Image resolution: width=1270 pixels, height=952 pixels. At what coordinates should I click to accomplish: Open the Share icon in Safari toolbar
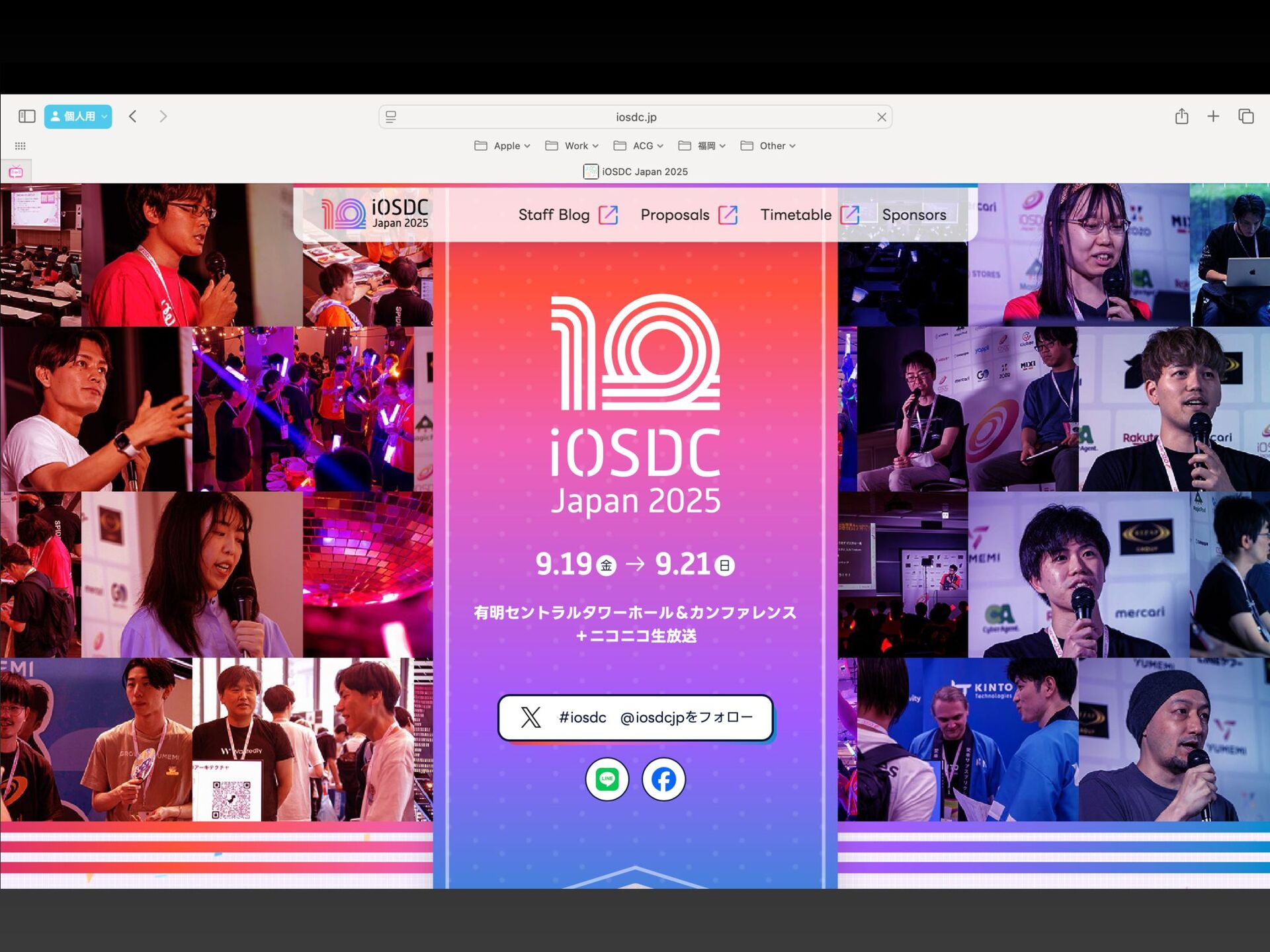(x=1182, y=116)
